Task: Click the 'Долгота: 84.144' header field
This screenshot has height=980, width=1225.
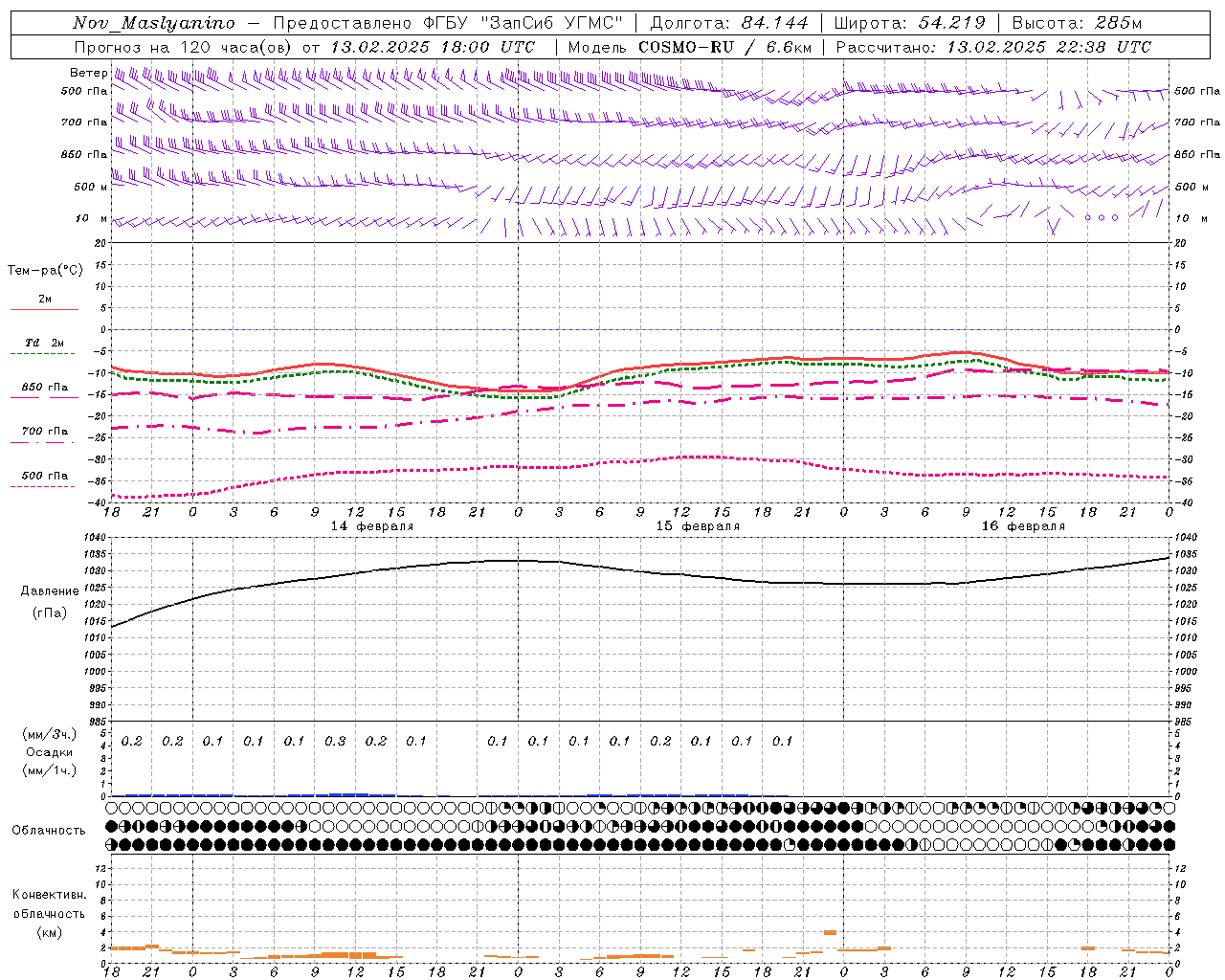Action: pyautogui.click(x=729, y=23)
